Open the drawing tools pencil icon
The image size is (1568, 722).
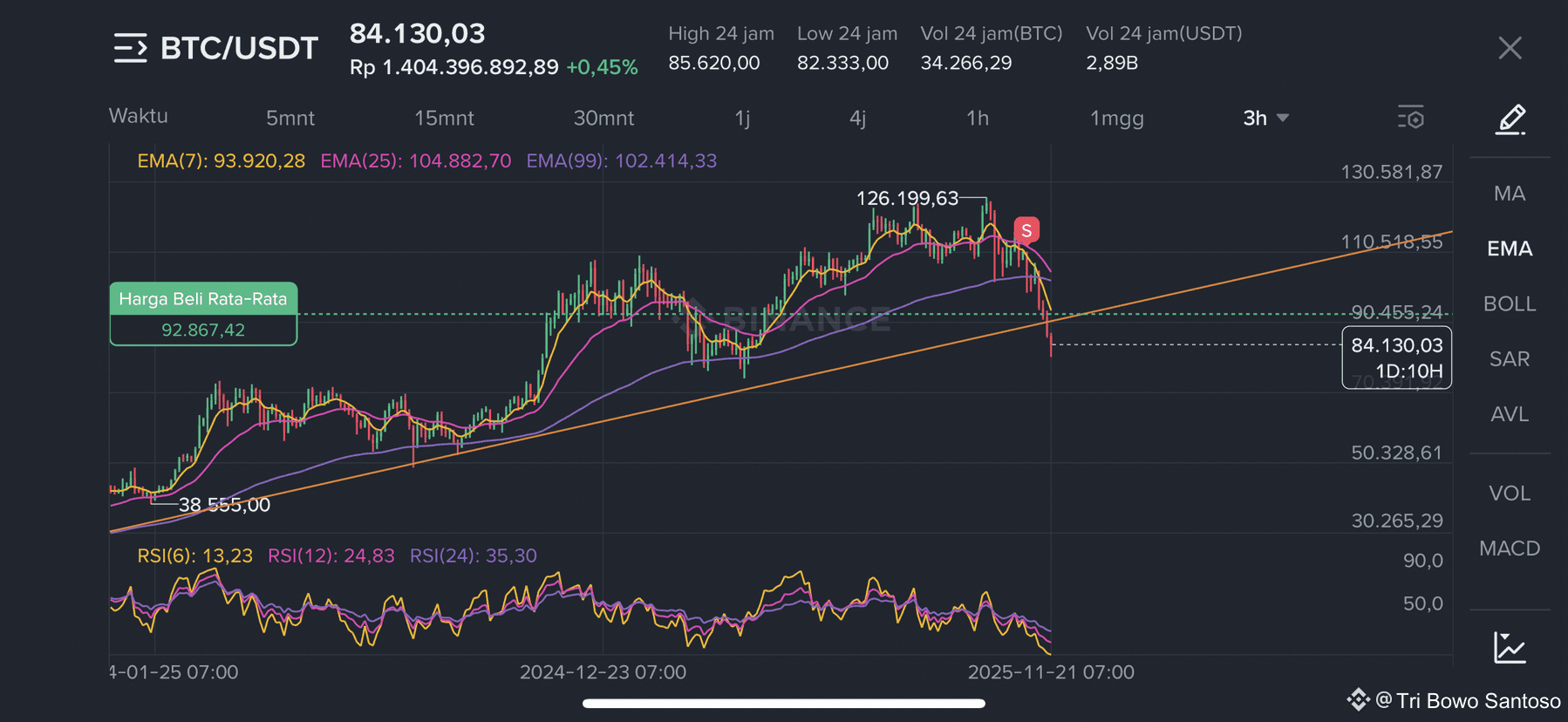click(x=1510, y=119)
